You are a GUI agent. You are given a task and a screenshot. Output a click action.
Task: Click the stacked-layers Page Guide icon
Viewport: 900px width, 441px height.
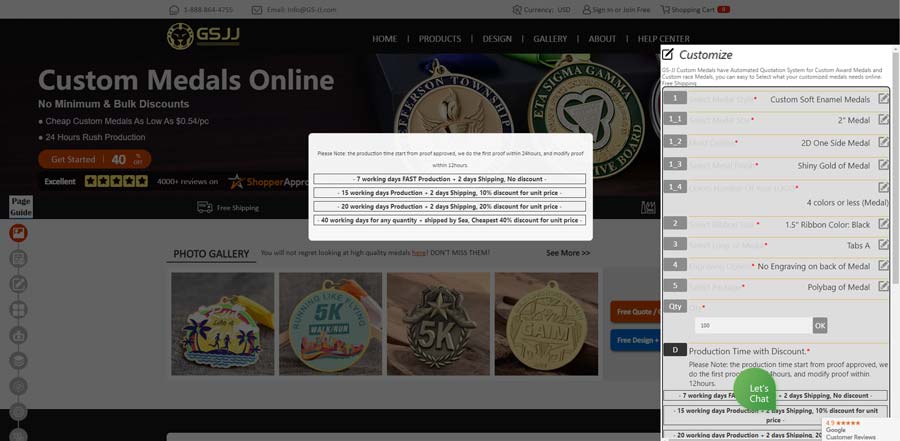(x=18, y=361)
